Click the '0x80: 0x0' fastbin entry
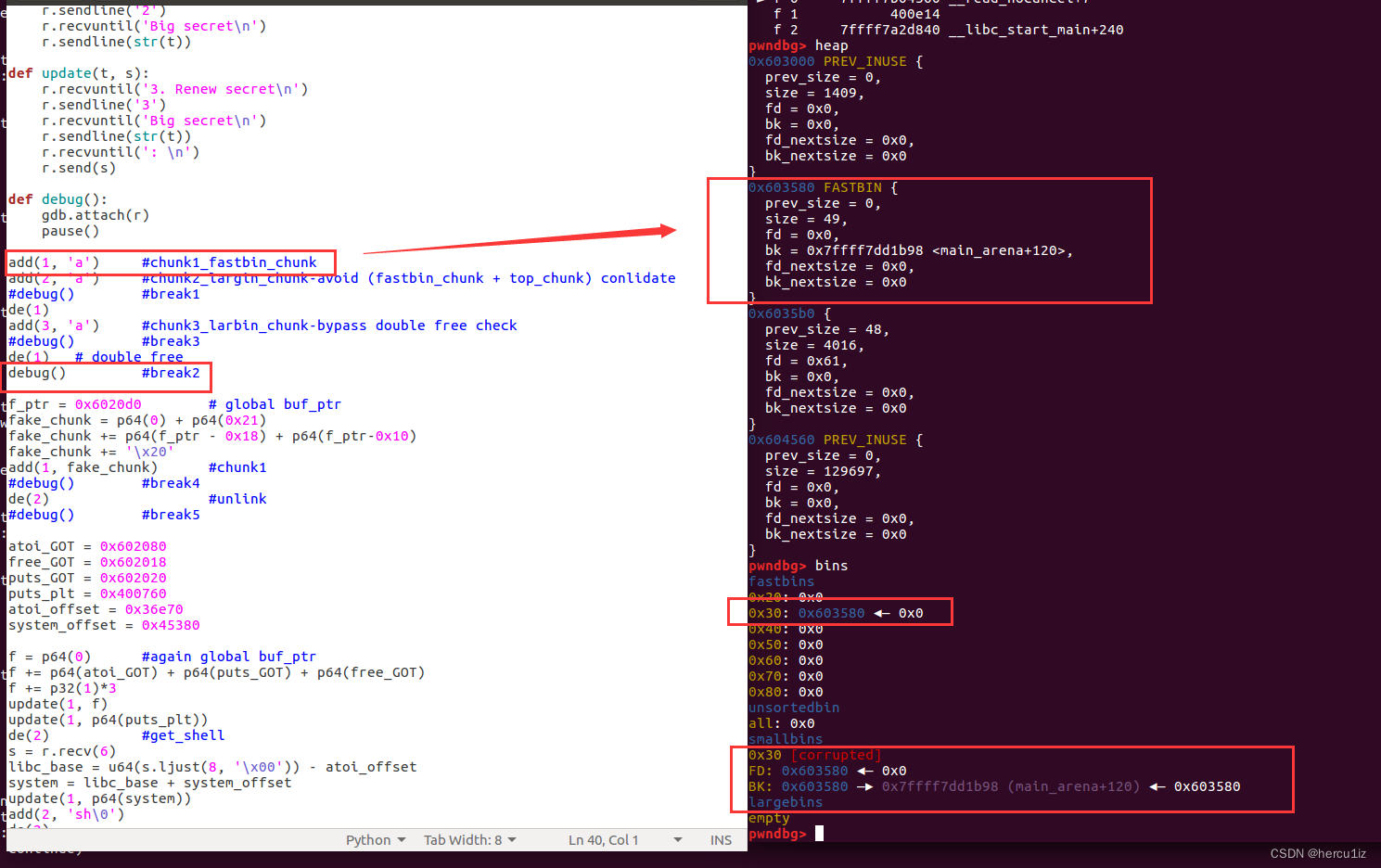 (786, 692)
